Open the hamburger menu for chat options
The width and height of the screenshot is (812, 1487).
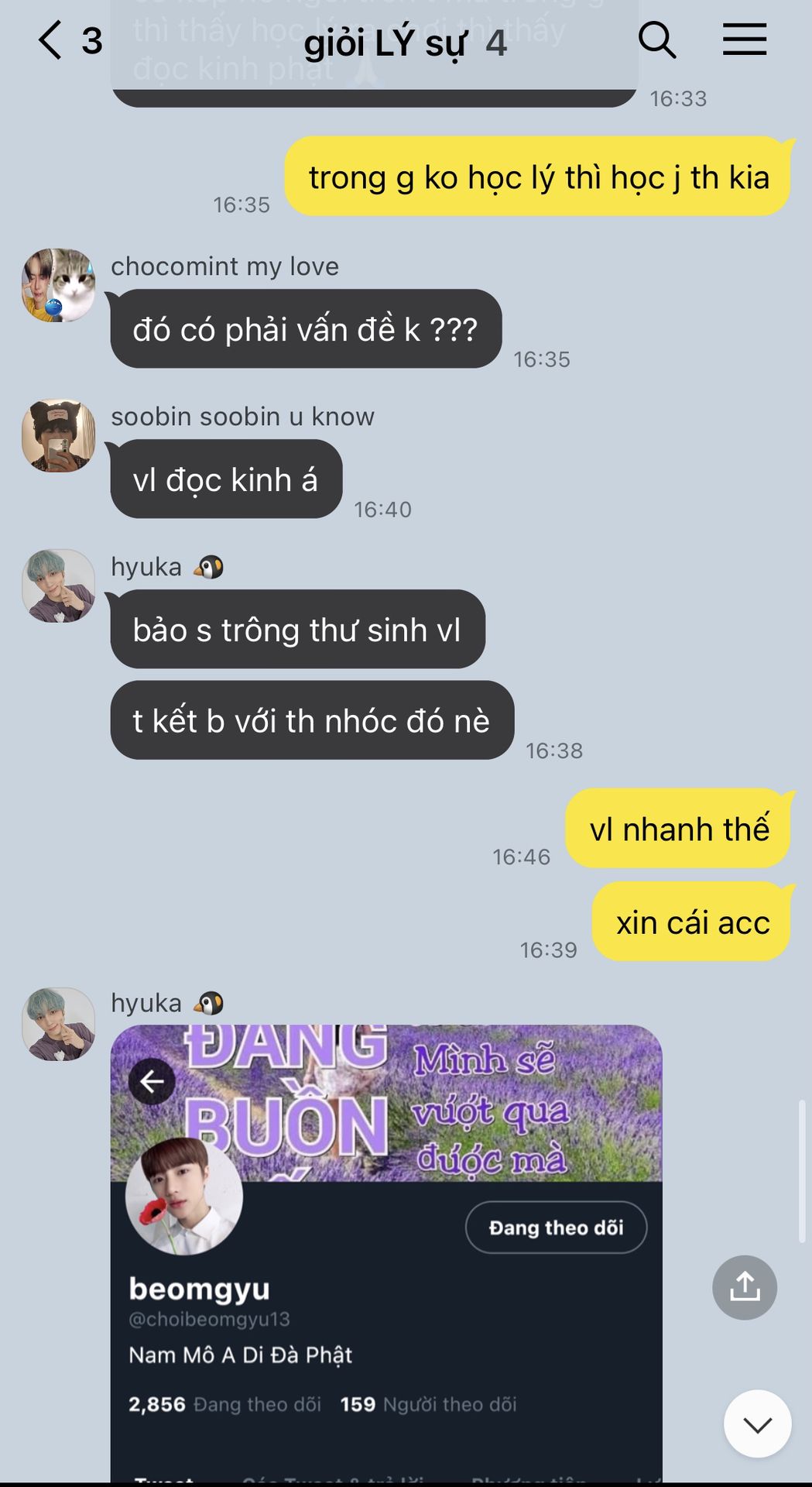[x=745, y=39]
